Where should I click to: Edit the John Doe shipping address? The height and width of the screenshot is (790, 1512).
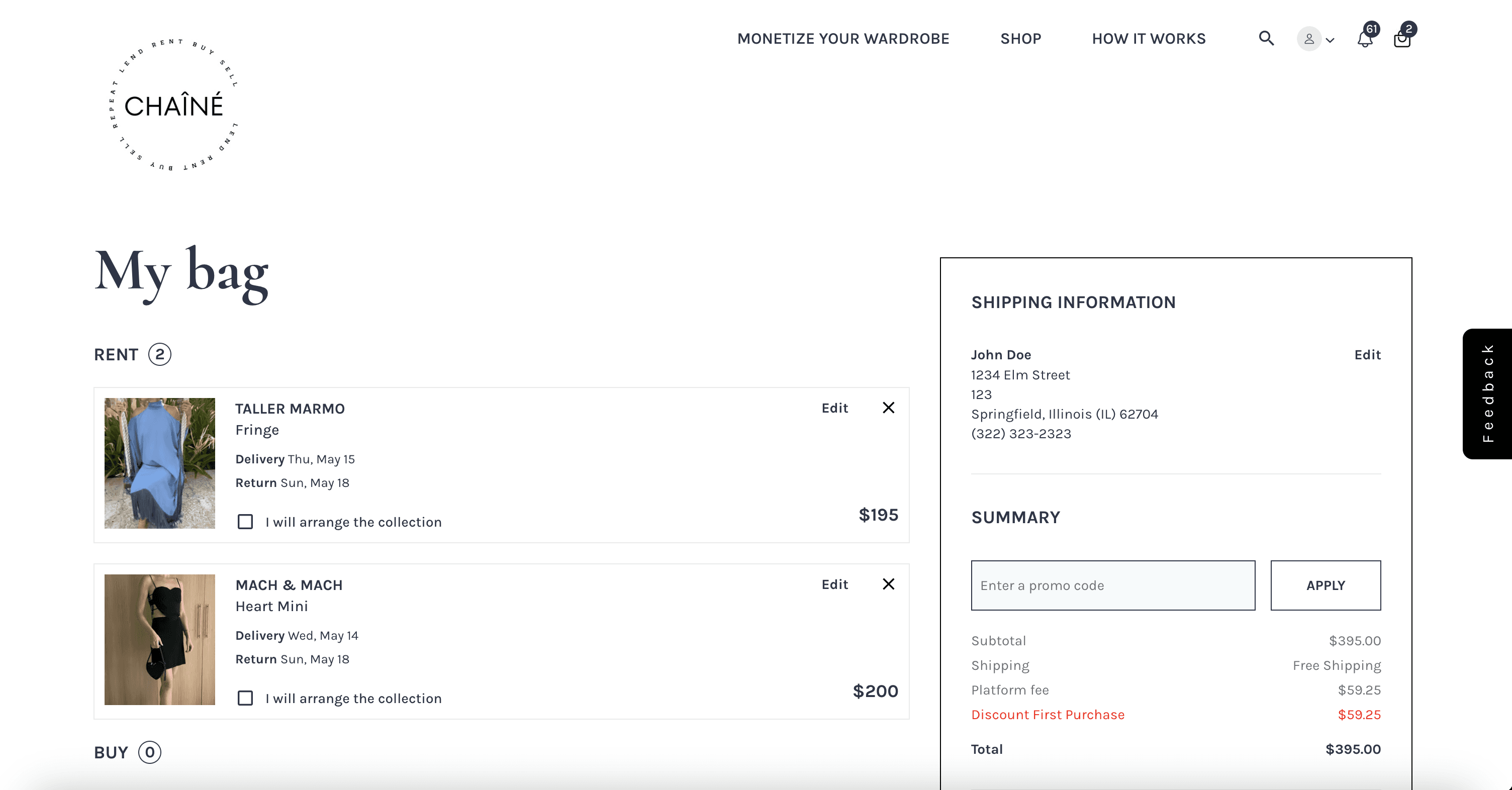point(1368,354)
